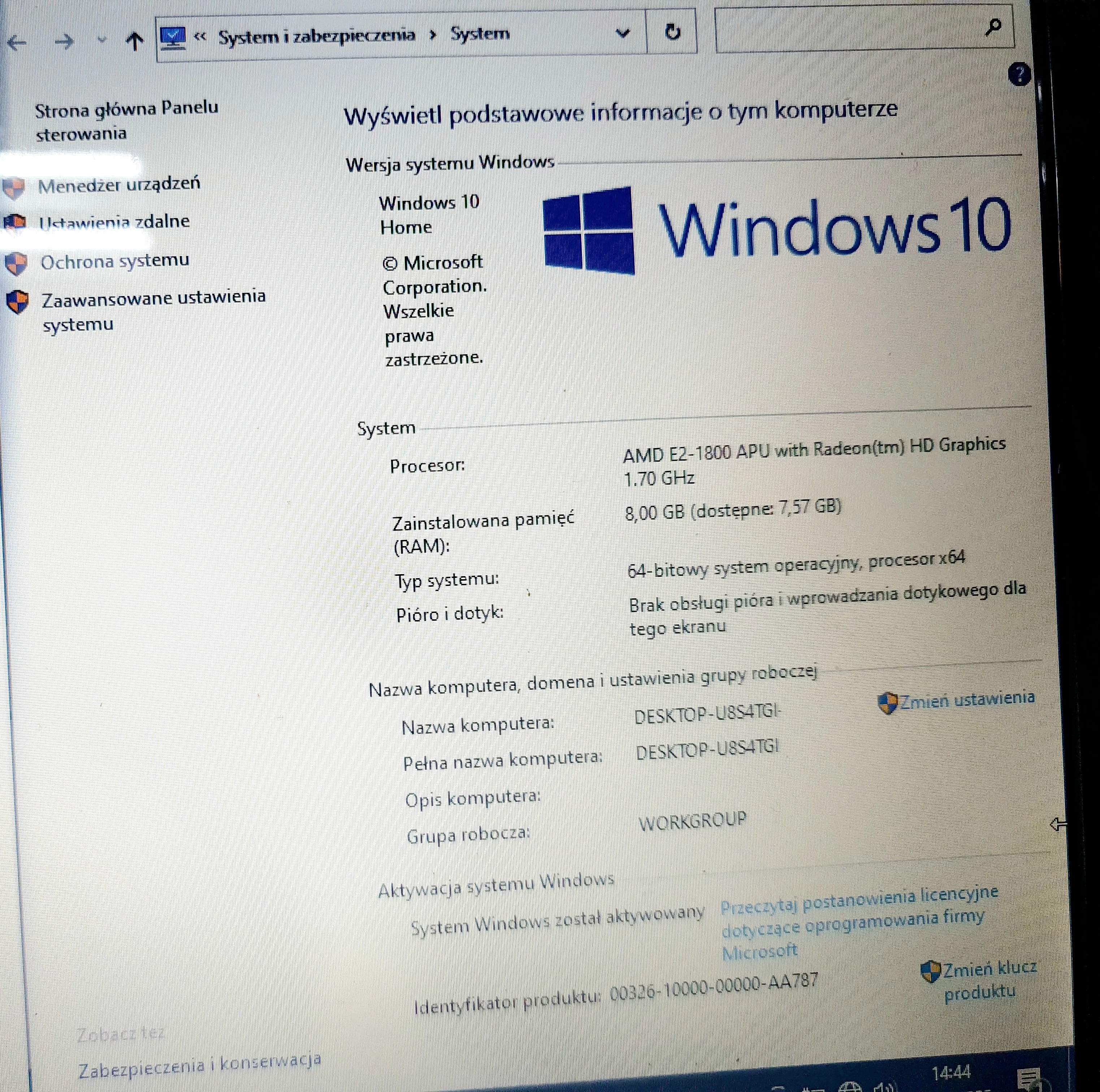Open 'Zaawansowane ustawienia systemu'
The height and width of the screenshot is (1092, 1100).
point(154,311)
